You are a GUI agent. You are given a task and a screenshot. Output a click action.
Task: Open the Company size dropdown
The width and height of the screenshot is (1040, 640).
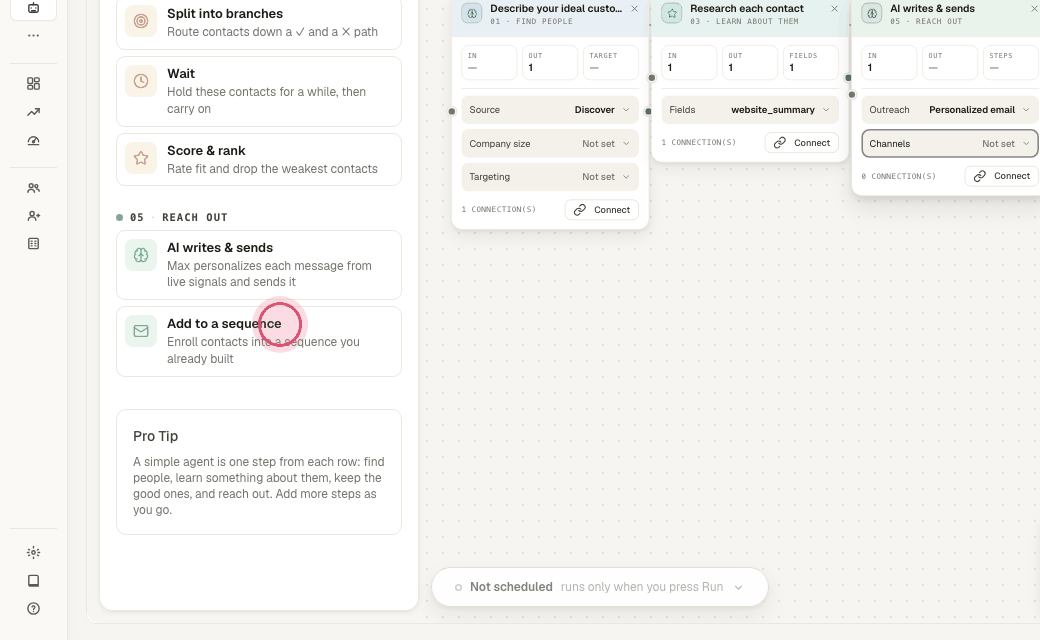(550, 144)
